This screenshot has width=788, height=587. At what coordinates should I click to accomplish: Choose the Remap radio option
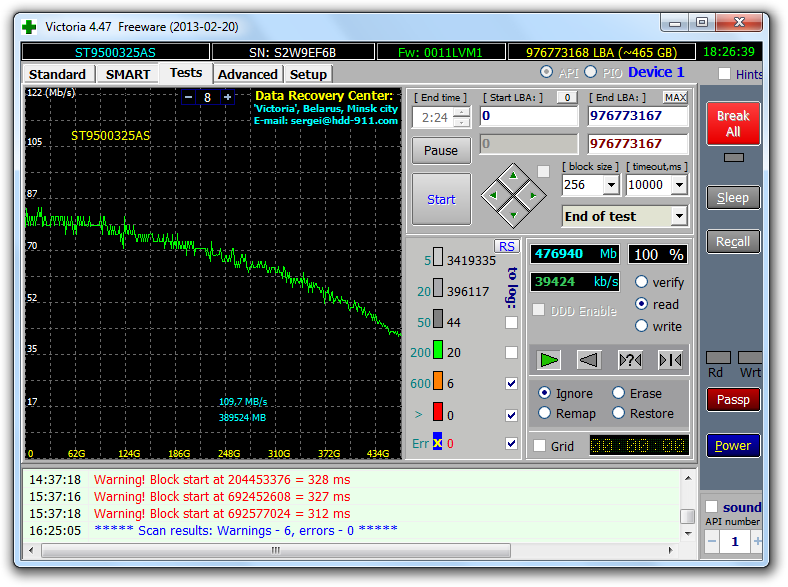(x=545, y=413)
